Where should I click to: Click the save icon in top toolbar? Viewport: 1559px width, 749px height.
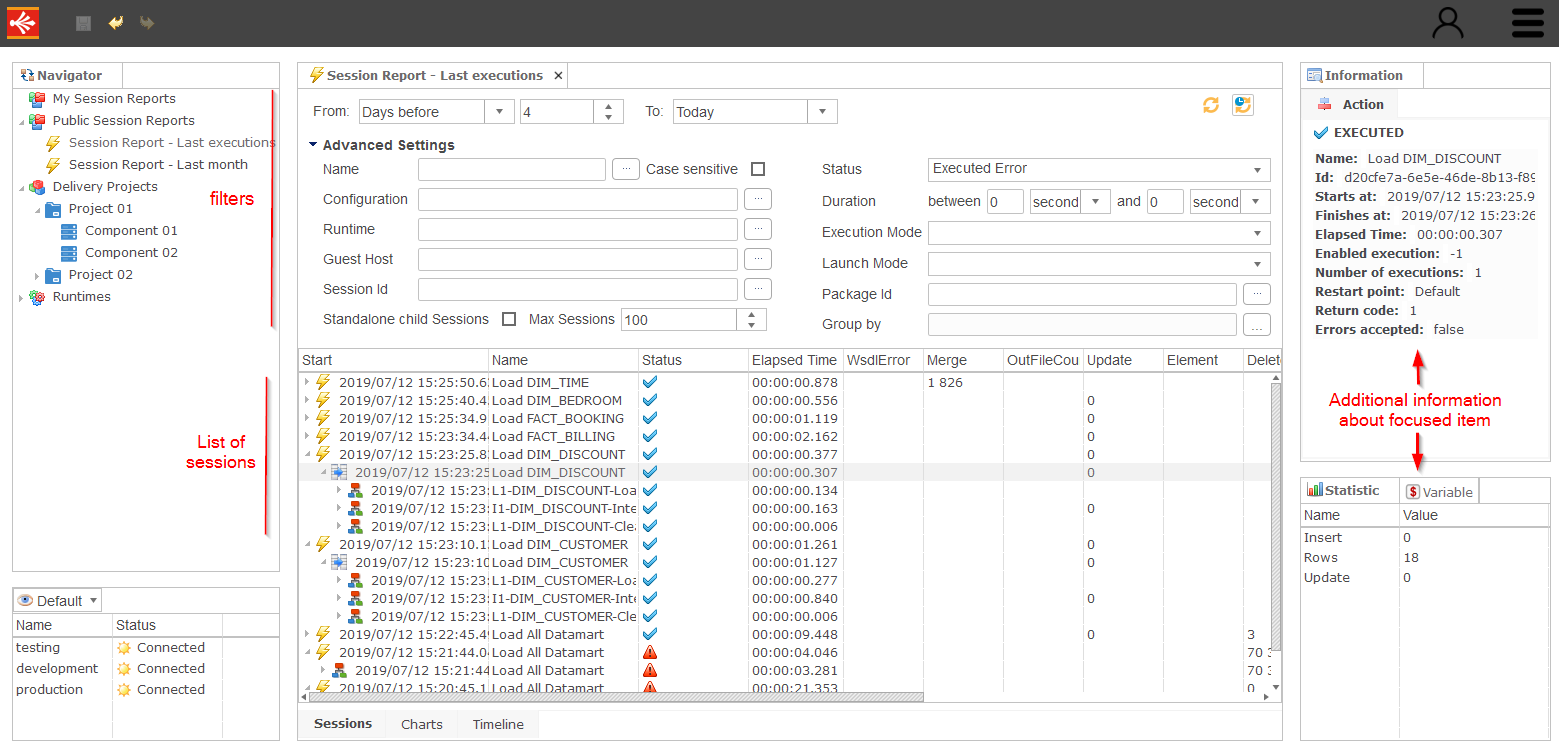(x=84, y=22)
